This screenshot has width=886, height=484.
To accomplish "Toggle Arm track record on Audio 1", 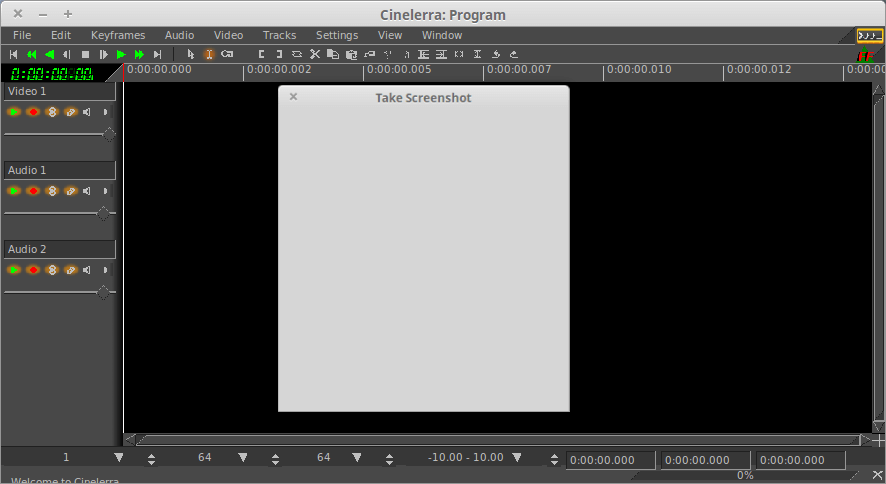I will pos(33,191).
